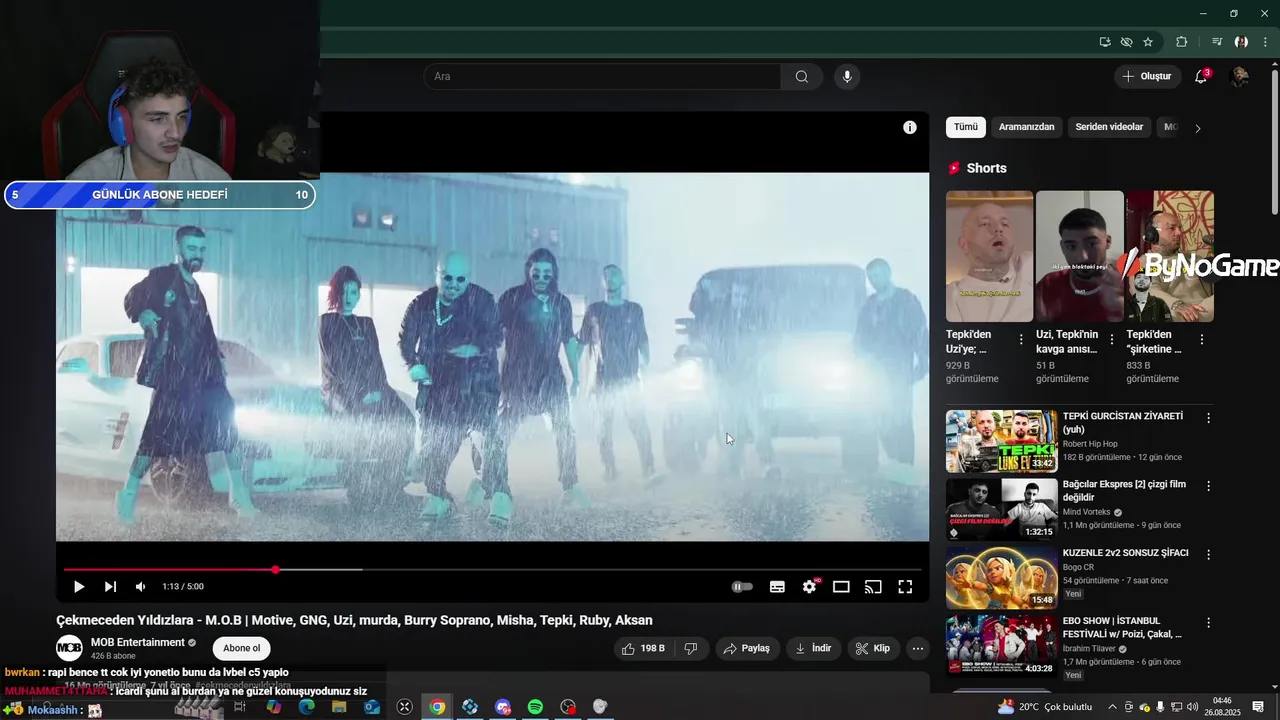Open Chrome media controls icon
This screenshot has width=1280, height=720.
1217,42
